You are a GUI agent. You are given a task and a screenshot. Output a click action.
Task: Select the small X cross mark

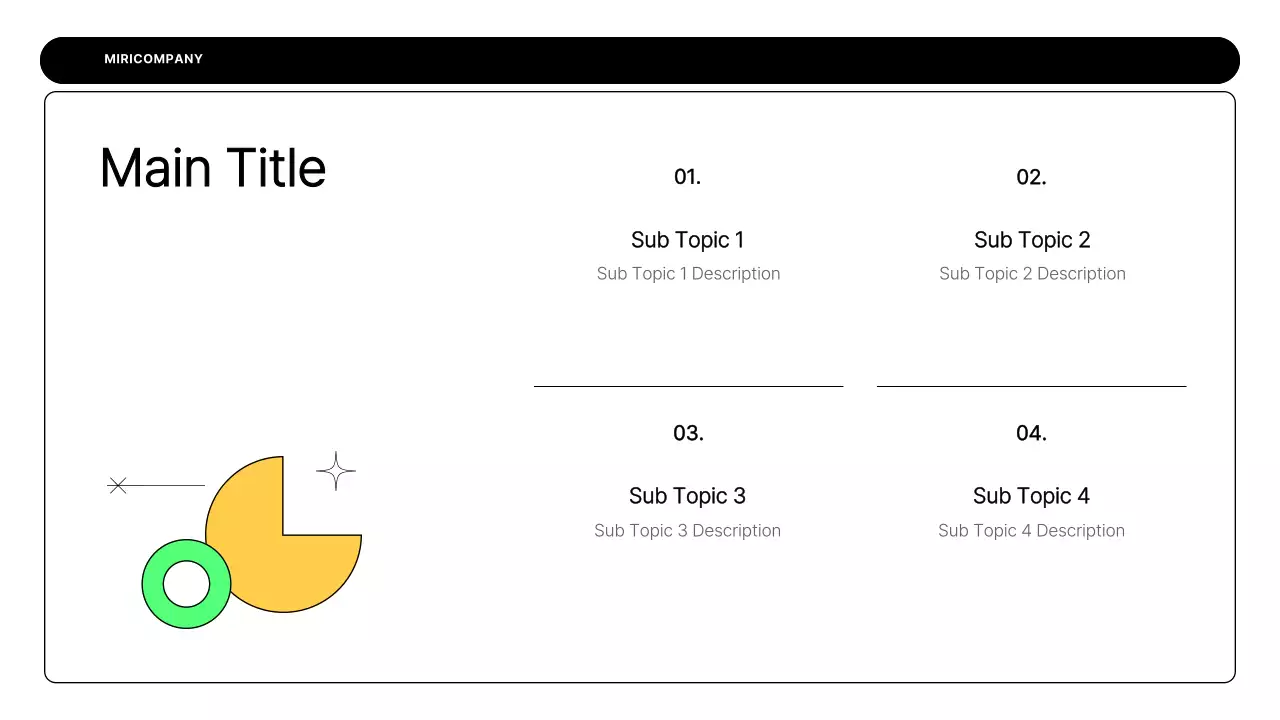tap(118, 486)
